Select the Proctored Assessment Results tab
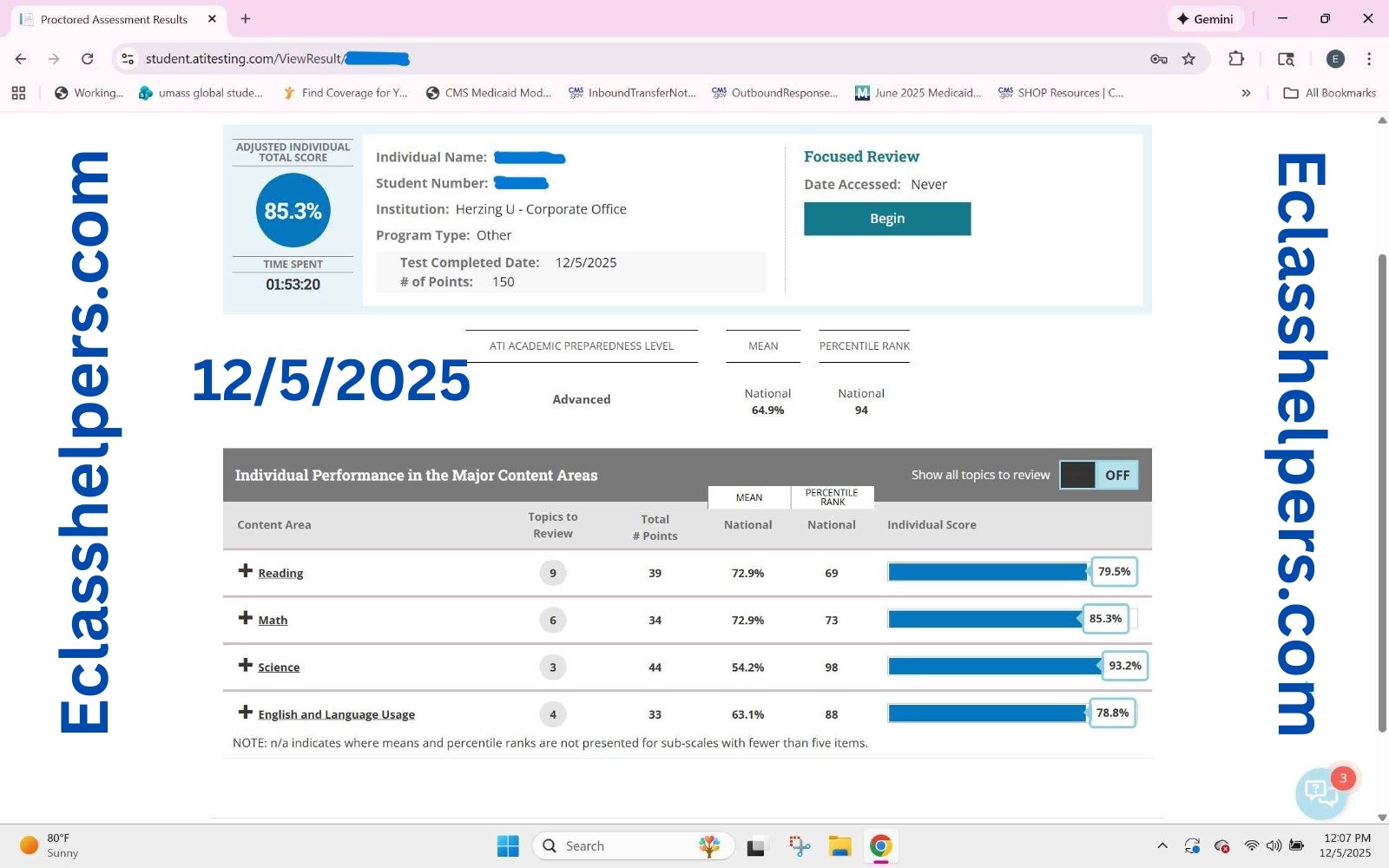 [x=114, y=19]
